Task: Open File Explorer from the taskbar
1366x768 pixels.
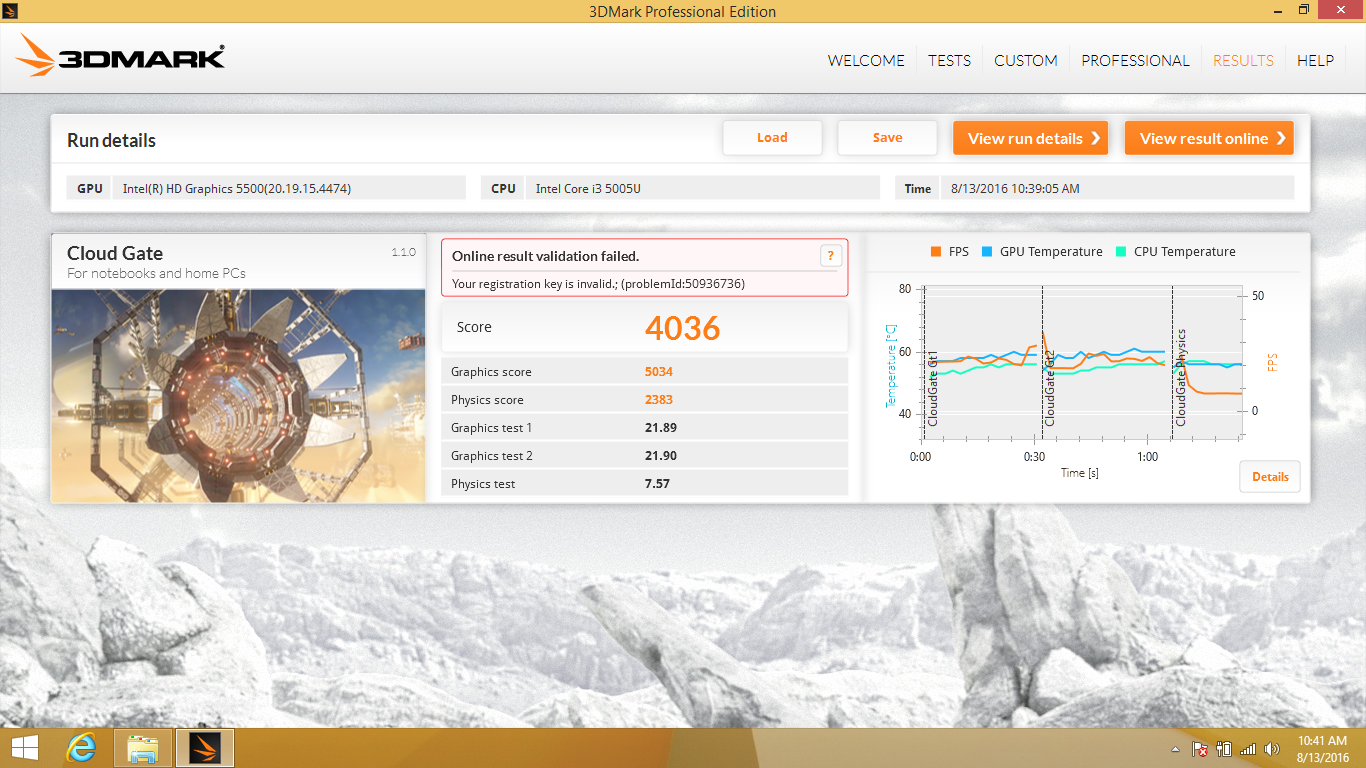Action: [x=143, y=748]
